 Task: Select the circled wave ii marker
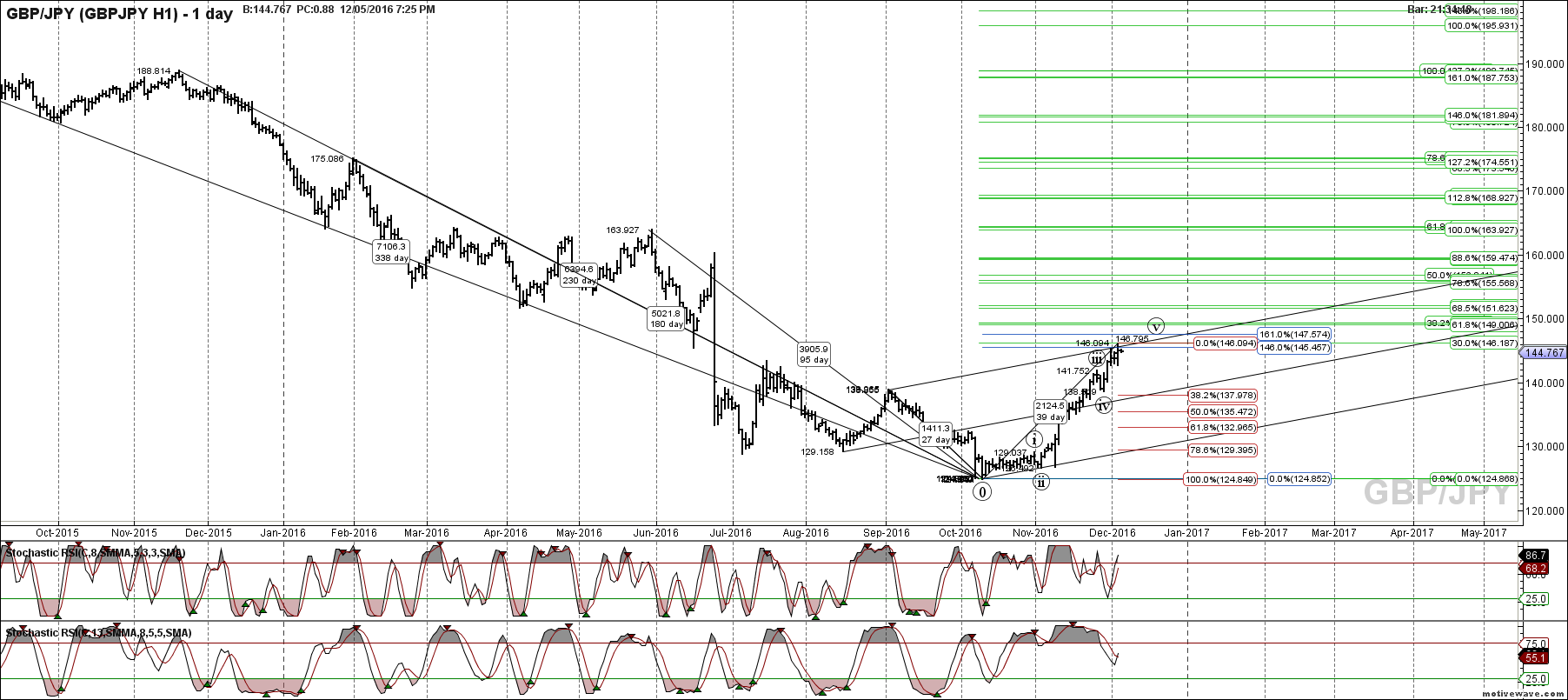click(x=1041, y=482)
